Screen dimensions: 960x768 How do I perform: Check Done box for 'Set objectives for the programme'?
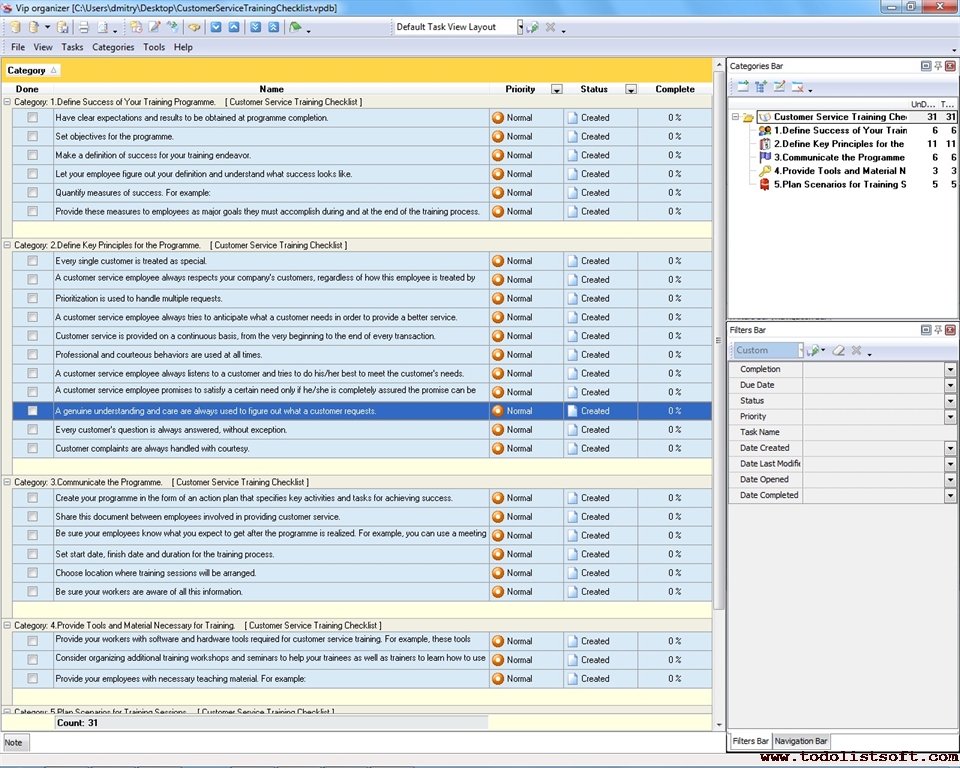(33, 136)
